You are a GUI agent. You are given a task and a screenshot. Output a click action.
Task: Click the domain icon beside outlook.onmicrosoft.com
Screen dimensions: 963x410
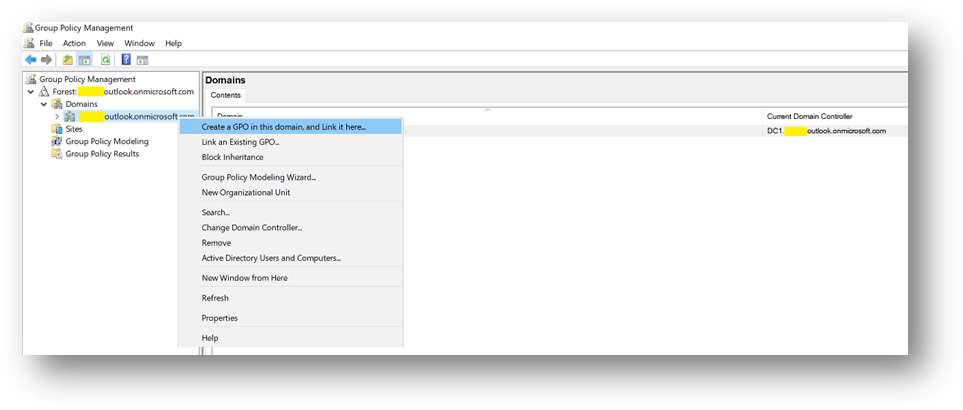pyautogui.click(x=69, y=116)
